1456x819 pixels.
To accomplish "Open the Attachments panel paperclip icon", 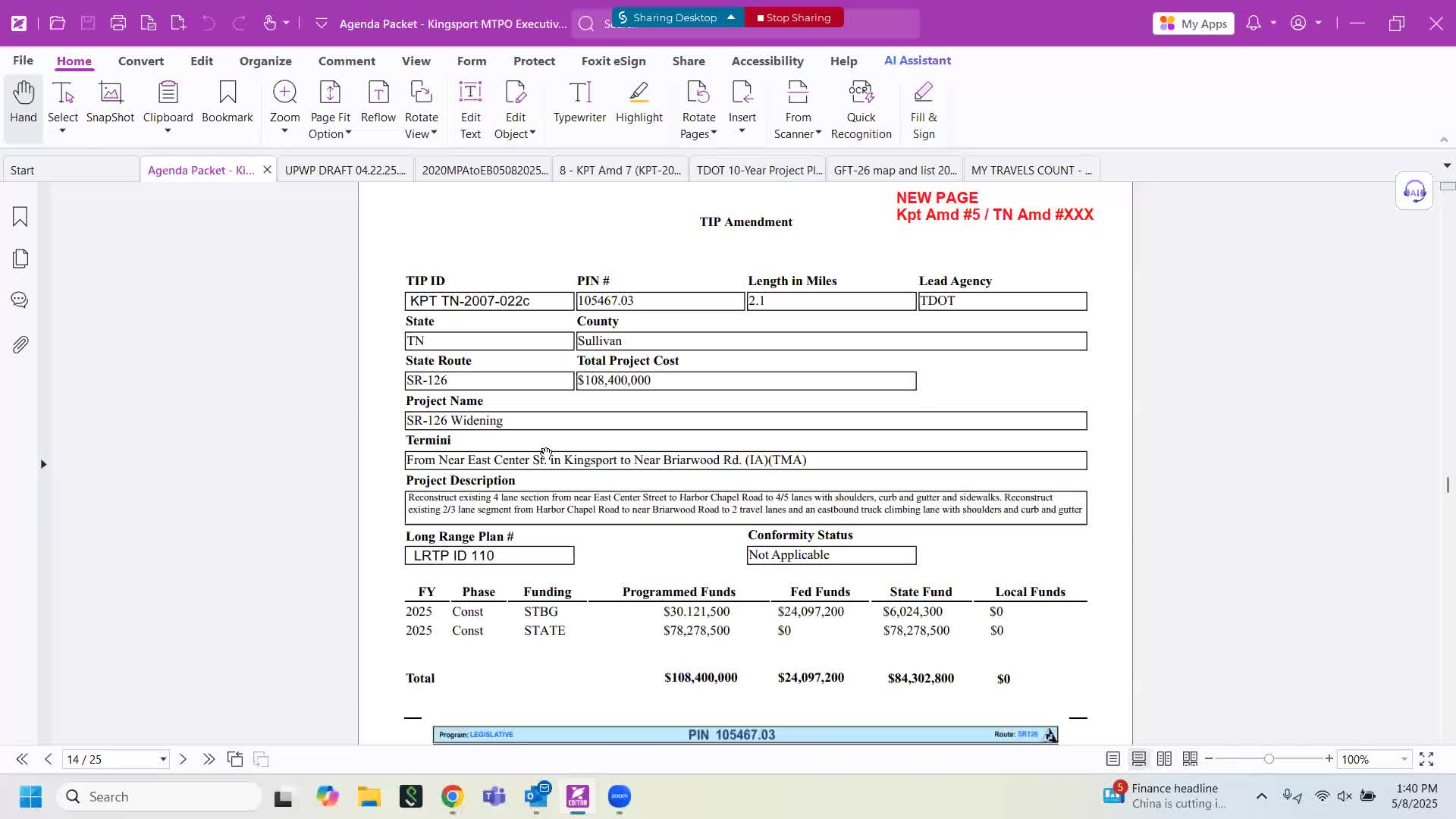I will click(x=20, y=345).
